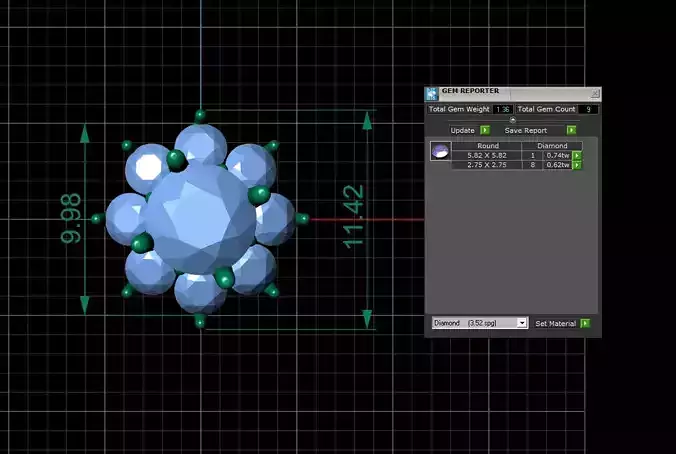Close the Gem Reporter window
Image resolution: width=676 pixels, height=454 pixels.
pos(595,94)
